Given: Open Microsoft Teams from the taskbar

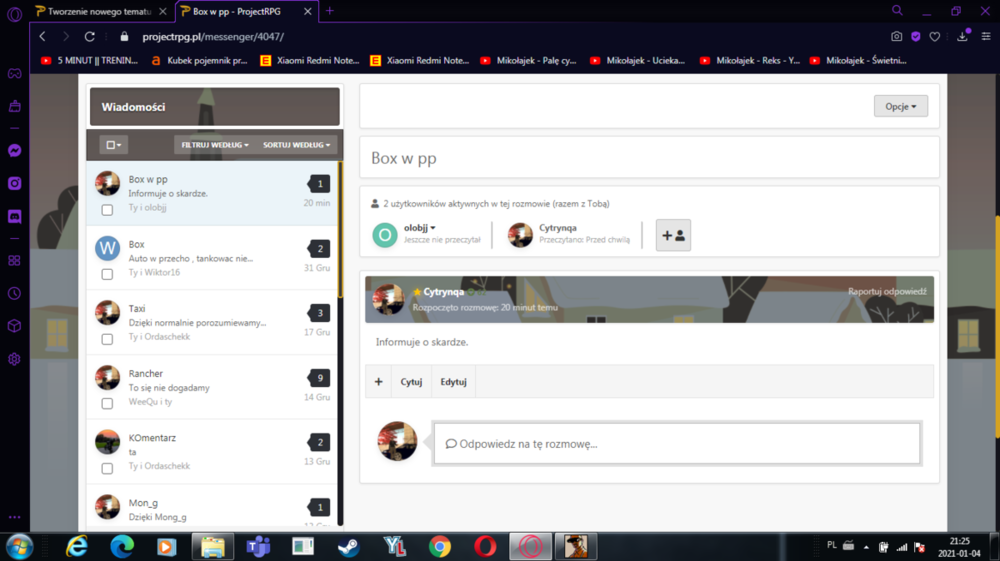Looking at the screenshot, I should (258, 546).
